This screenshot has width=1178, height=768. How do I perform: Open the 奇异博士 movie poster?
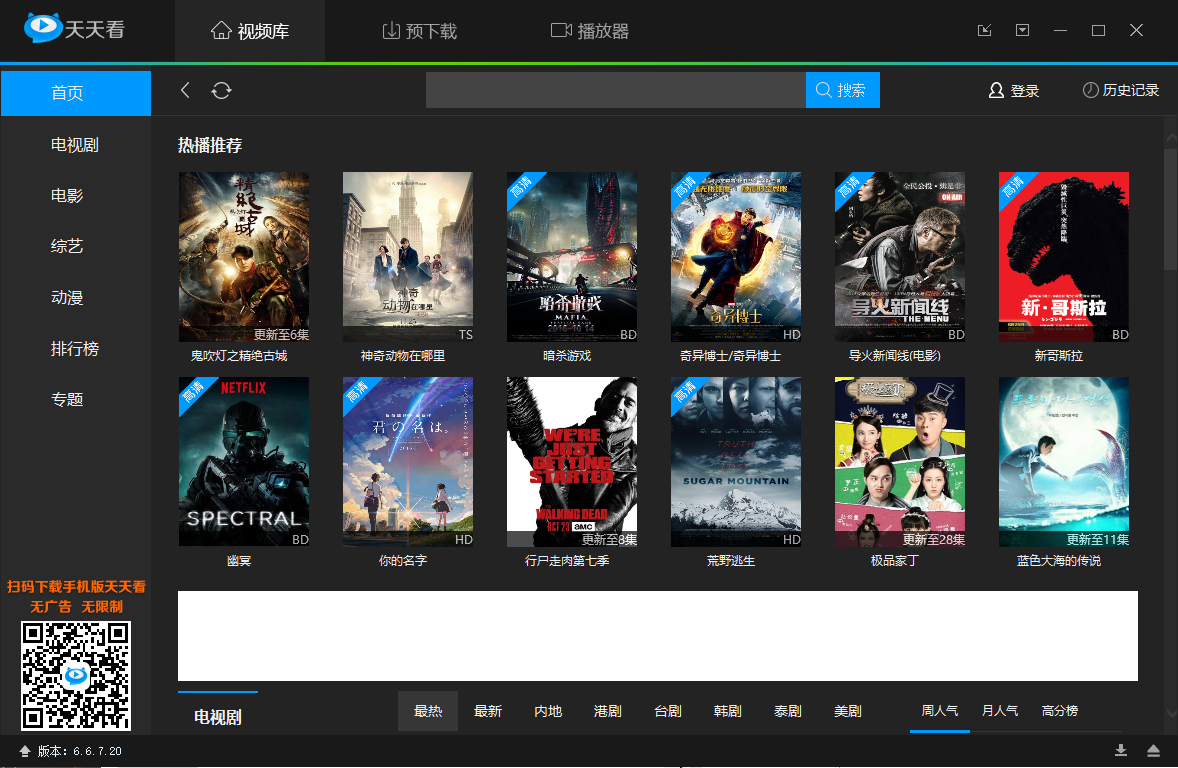tap(735, 257)
